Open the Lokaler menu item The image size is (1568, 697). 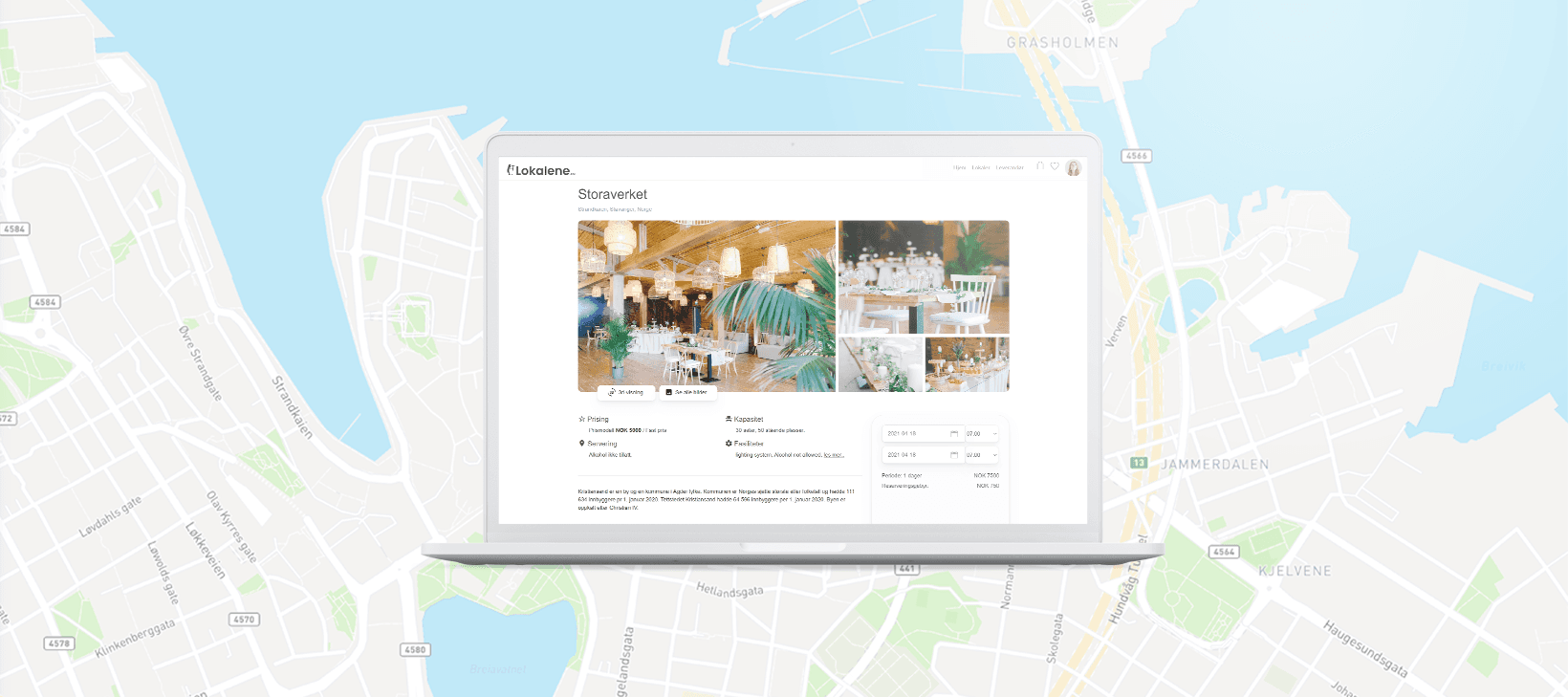point(981,168)
